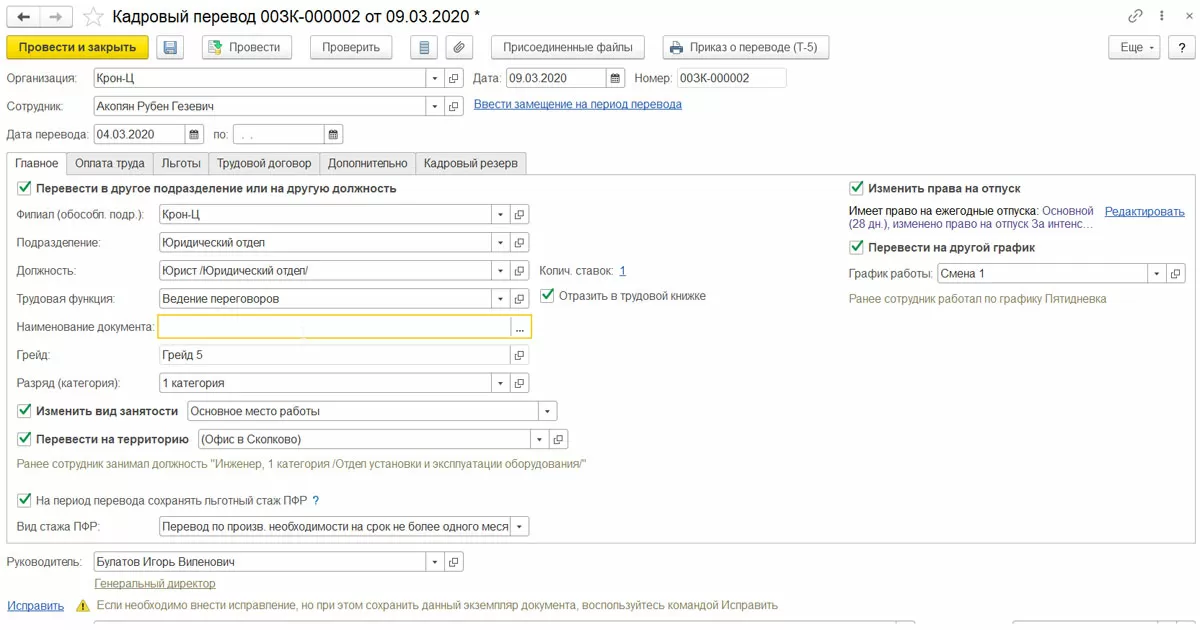The width and height of the screenshot is (1200, 630).
Task: Click the back navigation arrow
Action: point(23,17)
